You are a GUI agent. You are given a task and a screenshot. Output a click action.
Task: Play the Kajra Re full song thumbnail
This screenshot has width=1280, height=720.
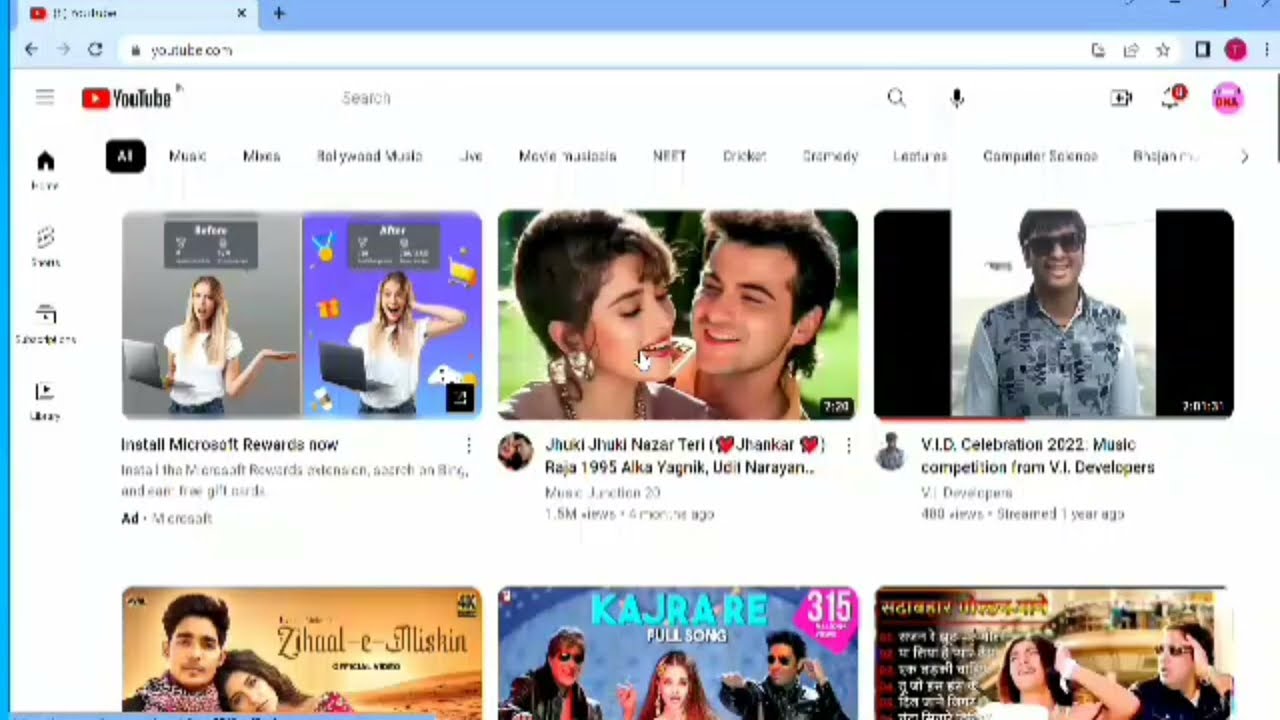pyautogui.click(x=677, y=653)
